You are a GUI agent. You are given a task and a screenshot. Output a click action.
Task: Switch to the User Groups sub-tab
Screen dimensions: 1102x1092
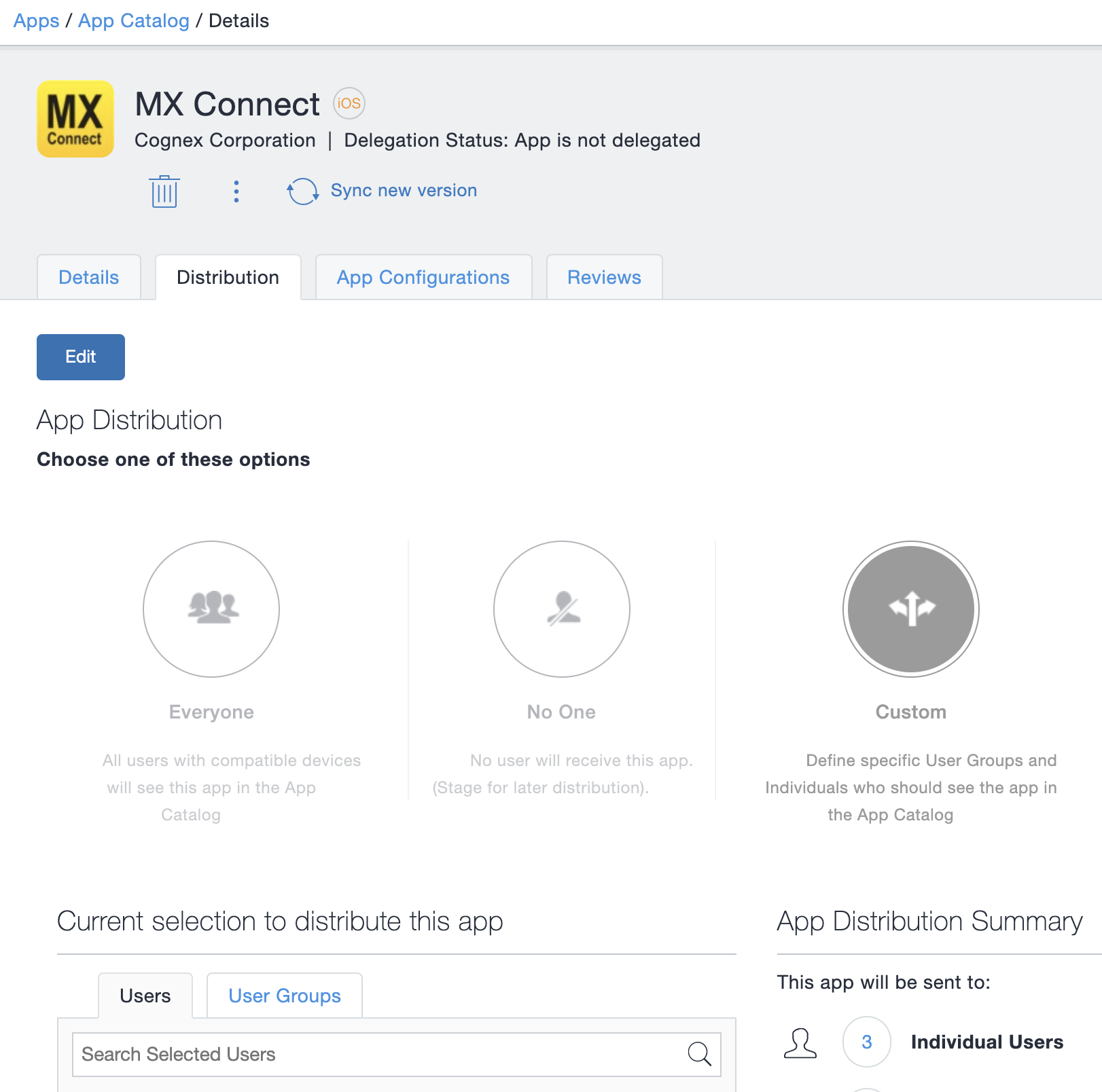[285, 996]
